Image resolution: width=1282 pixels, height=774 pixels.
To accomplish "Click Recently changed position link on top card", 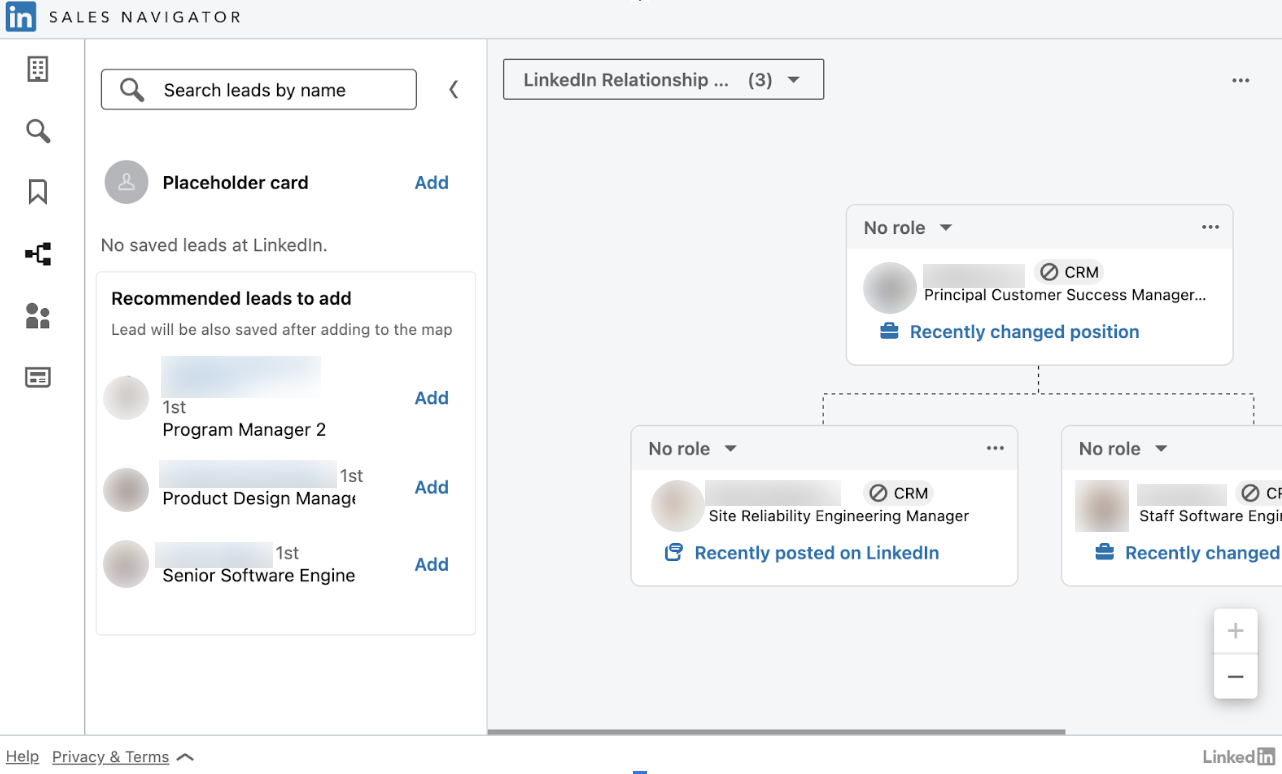I will pos(1024,332).
